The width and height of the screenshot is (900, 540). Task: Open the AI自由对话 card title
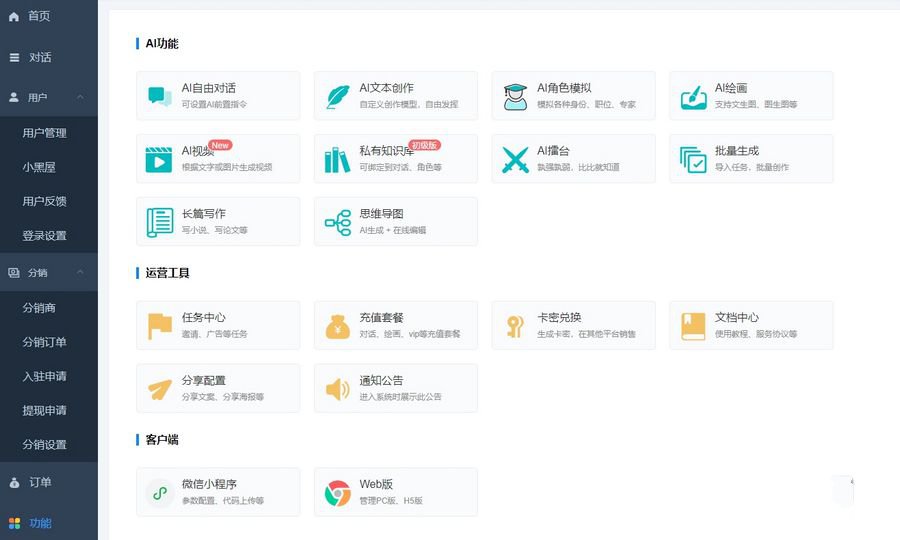(208, 88)
